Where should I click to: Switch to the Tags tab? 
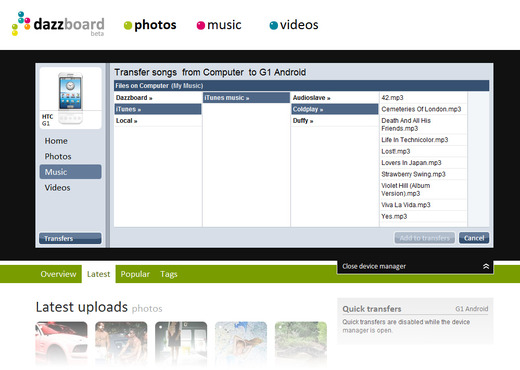(169, 274)
